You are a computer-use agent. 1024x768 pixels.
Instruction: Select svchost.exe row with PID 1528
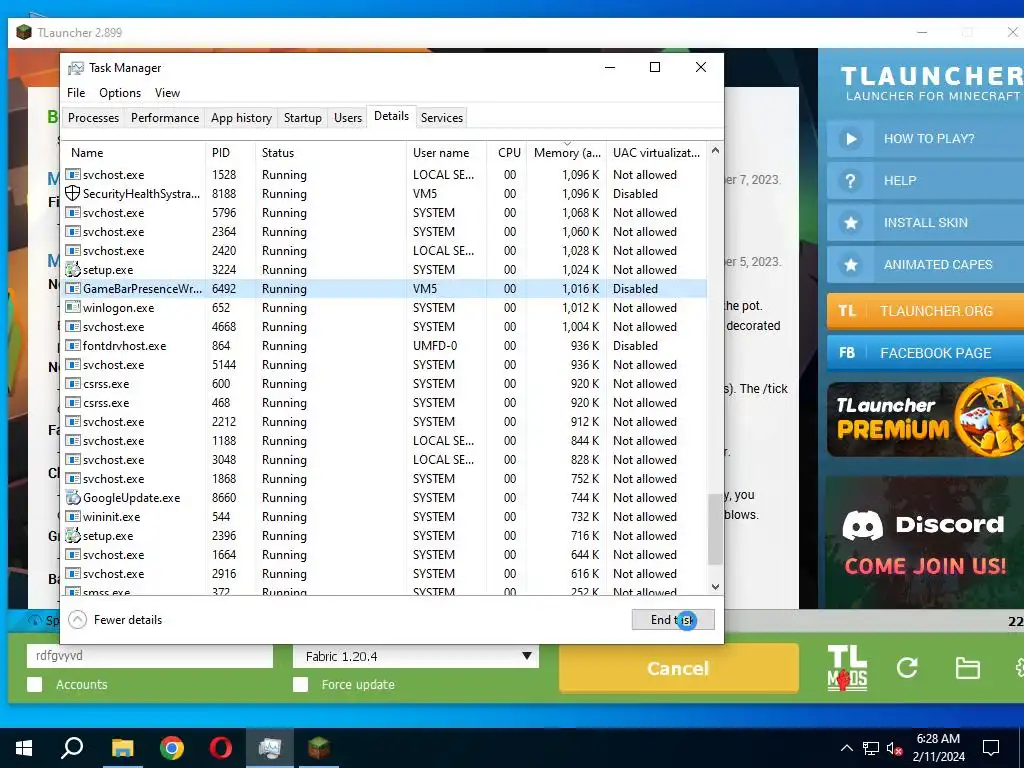tap(385, 174)
